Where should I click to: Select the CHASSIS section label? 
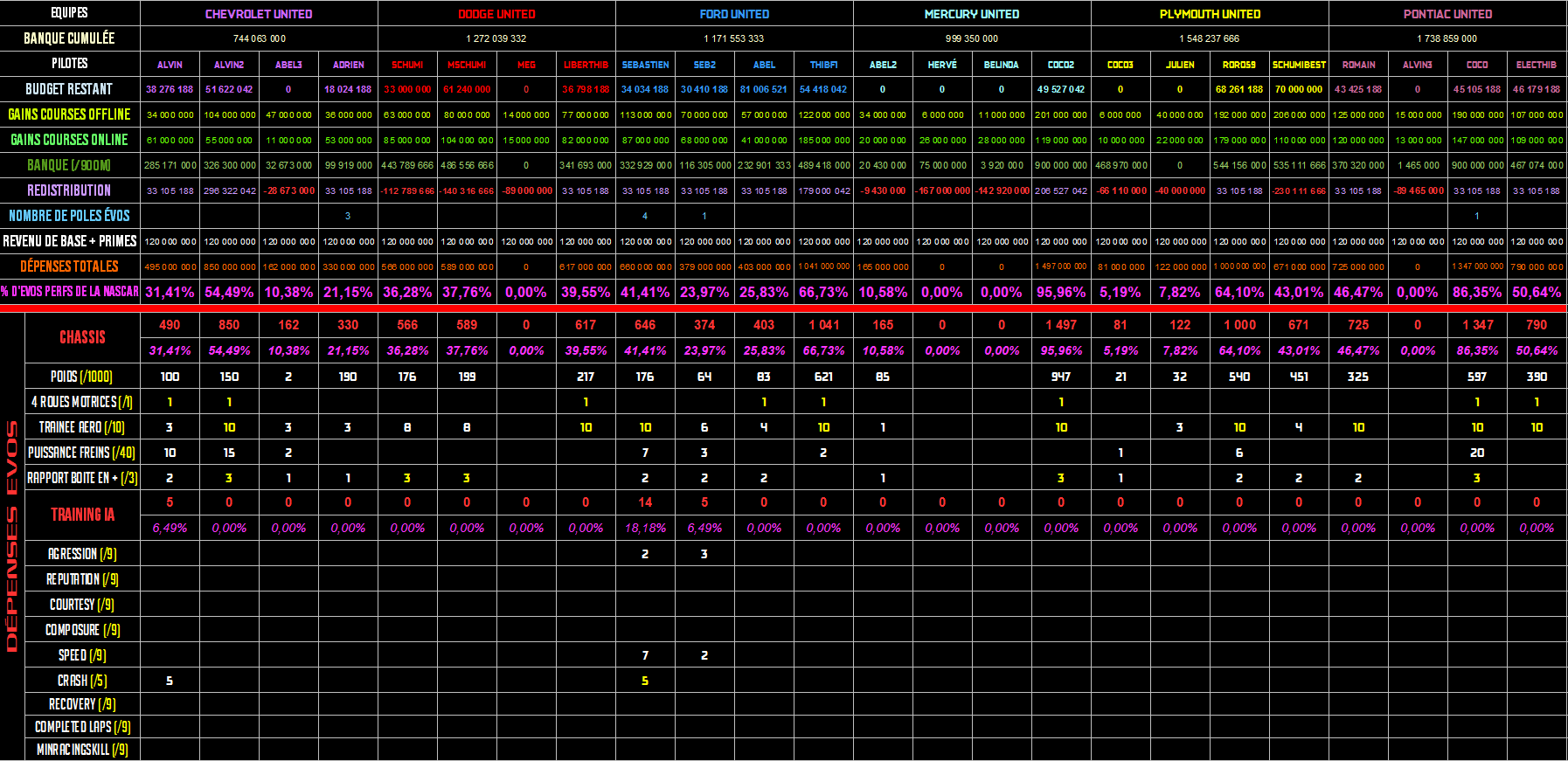tap(82, 337)
